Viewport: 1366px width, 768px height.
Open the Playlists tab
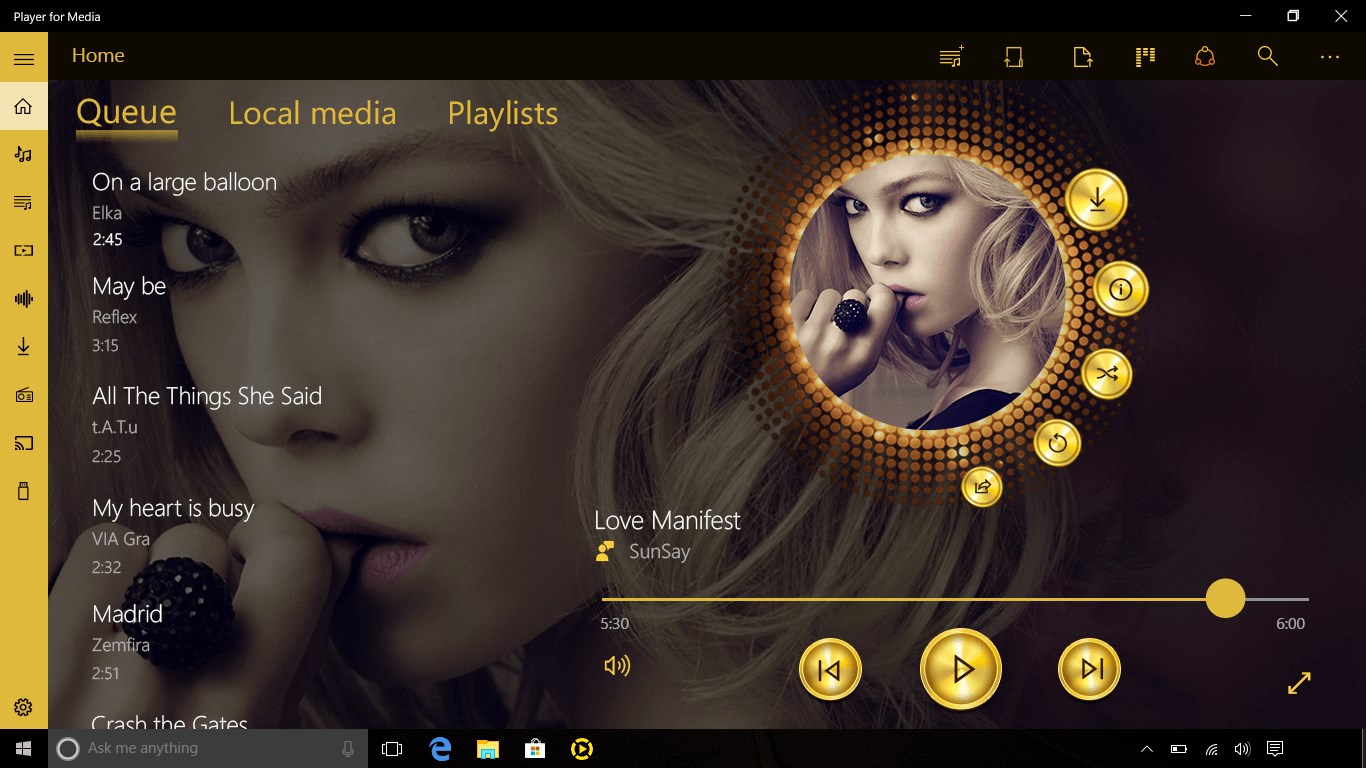coord(502,113)
